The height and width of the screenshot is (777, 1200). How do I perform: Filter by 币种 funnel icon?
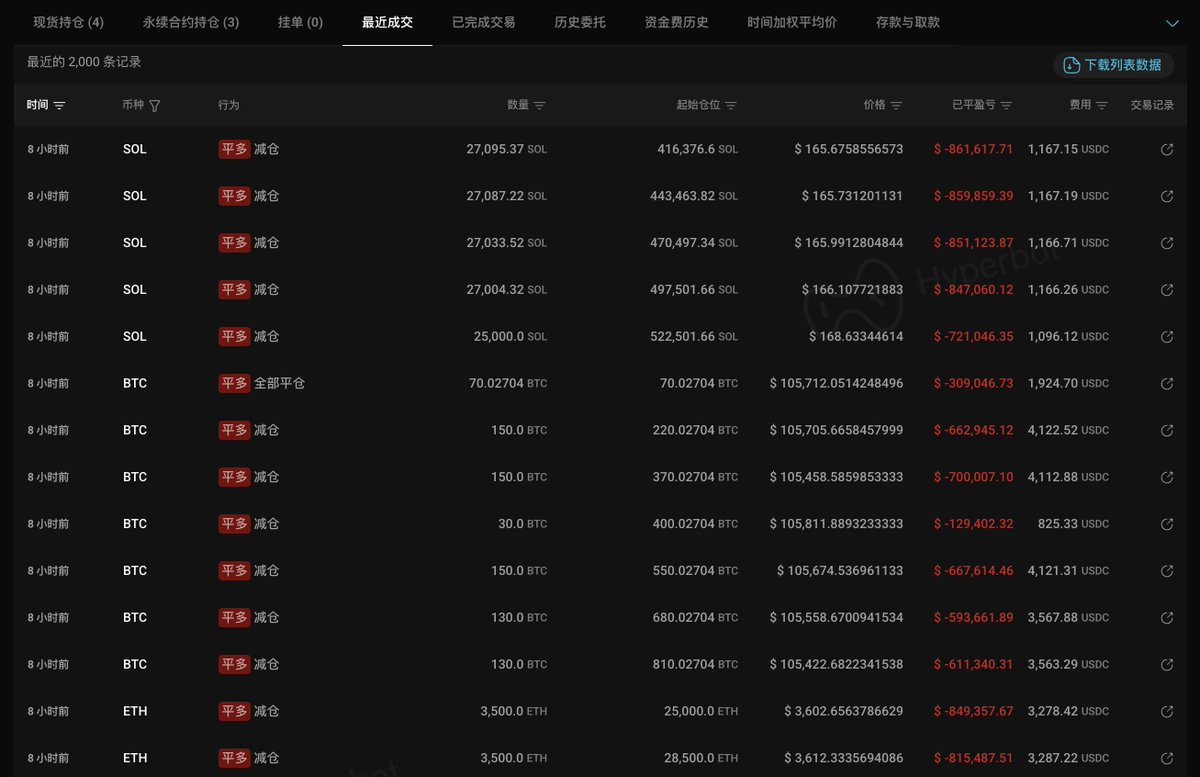[x=154, y=105]
